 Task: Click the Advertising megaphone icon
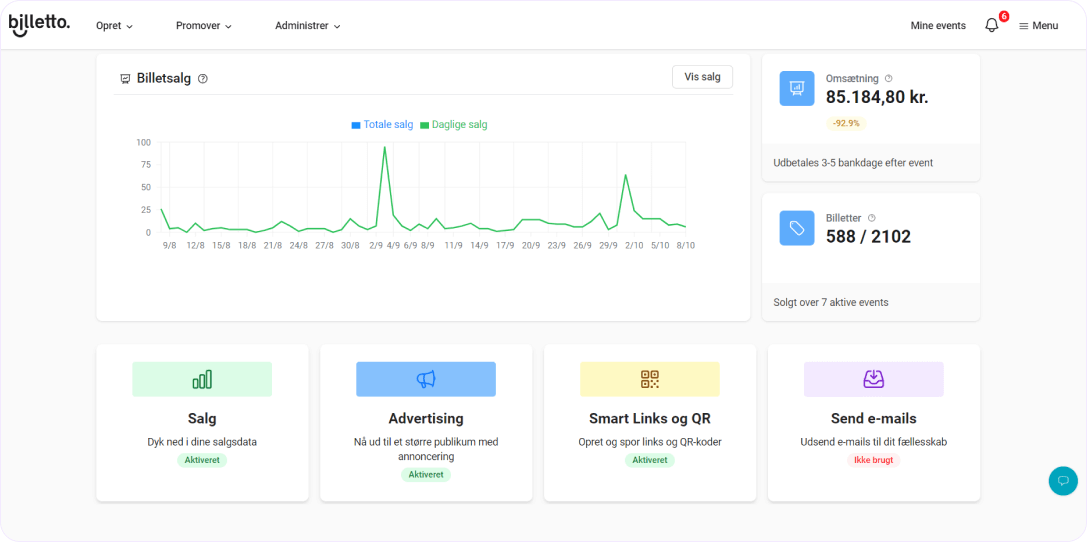coord(426,379)
